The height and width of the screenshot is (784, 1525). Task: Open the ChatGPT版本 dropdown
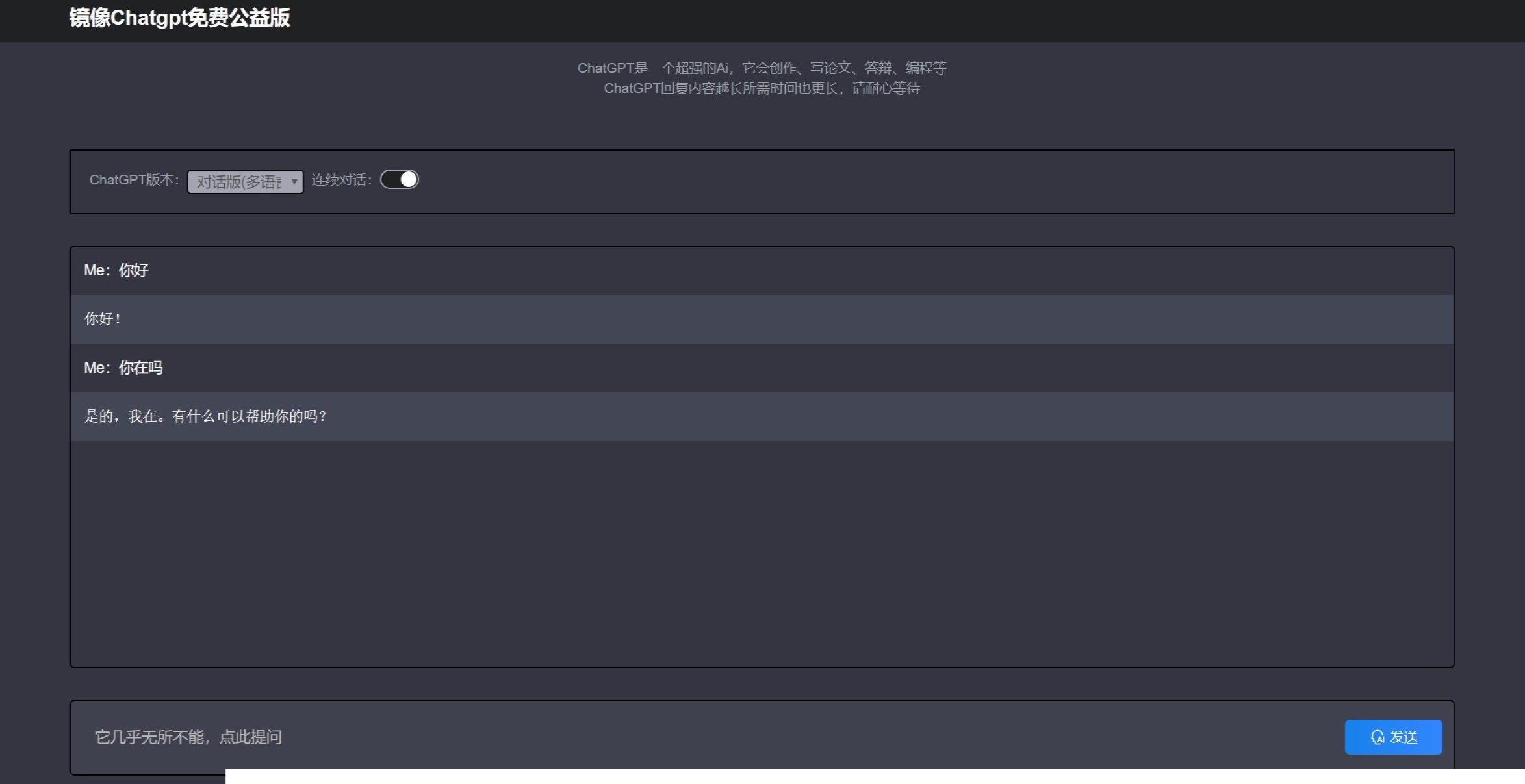pos(245,181)
